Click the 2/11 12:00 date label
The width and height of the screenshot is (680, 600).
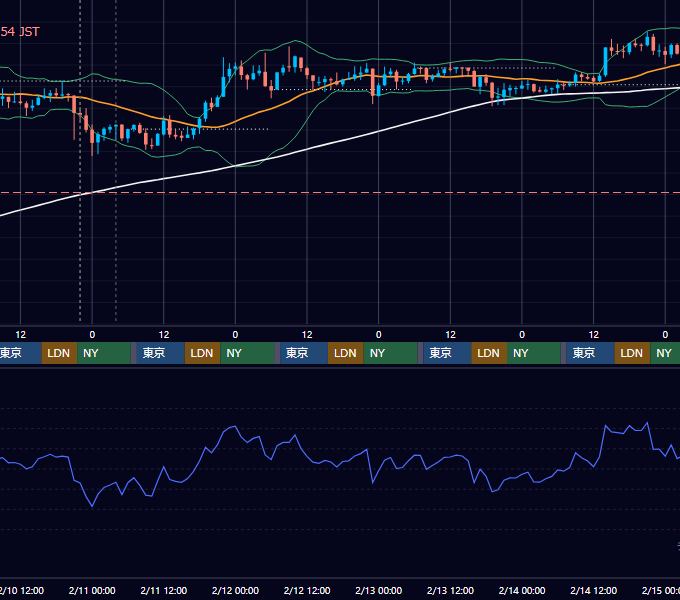pyautogui.click(x=163, y=590)
